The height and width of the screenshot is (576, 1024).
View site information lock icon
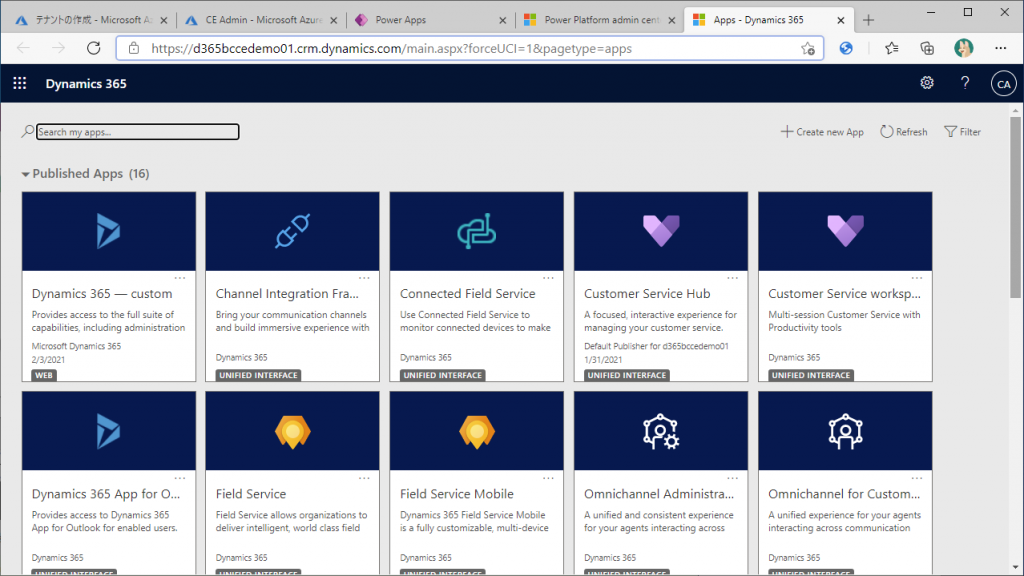[x=133, y=48]
